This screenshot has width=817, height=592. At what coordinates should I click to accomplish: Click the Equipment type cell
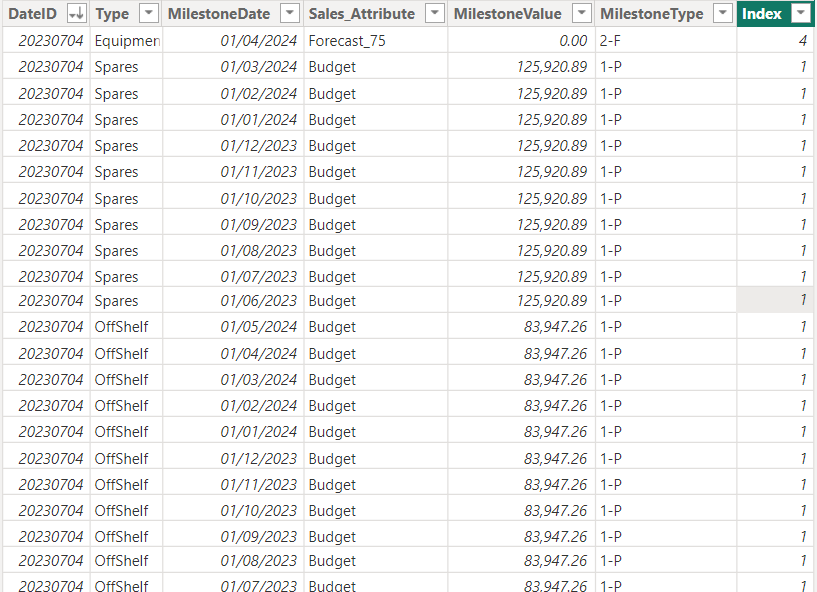(126, 41)
